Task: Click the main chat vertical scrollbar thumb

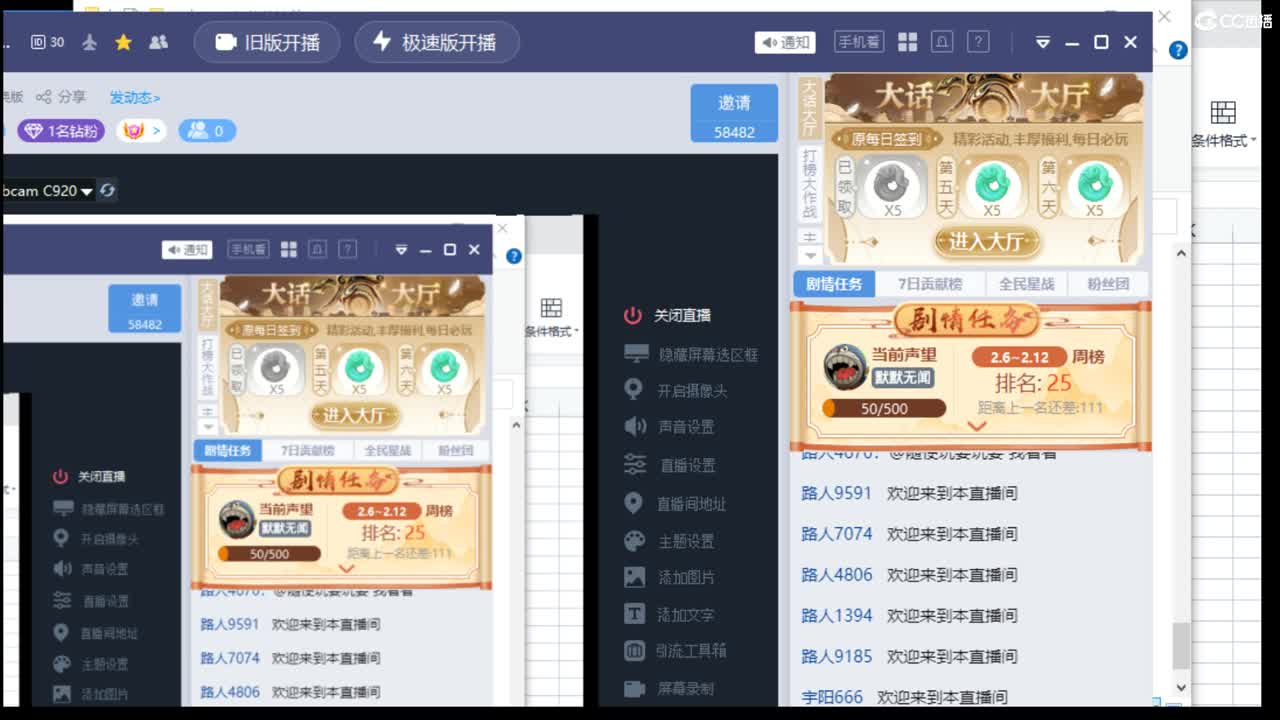Action: click(x=1180, y=647)
